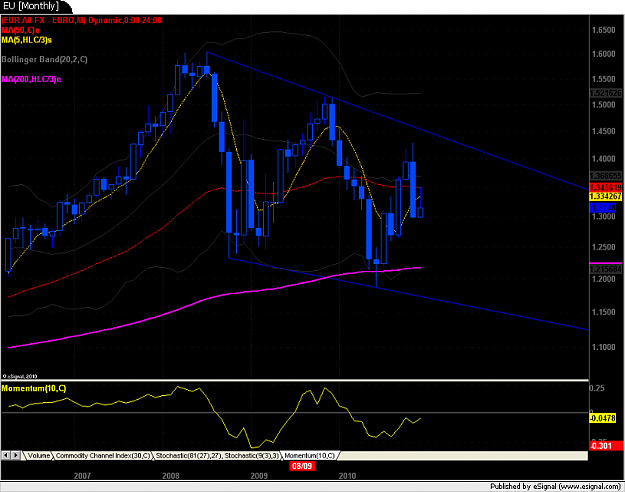The width and height of the screenshot is (625, 492).
Task: Click the red -0.301 value tag
Action: point(606,445)
